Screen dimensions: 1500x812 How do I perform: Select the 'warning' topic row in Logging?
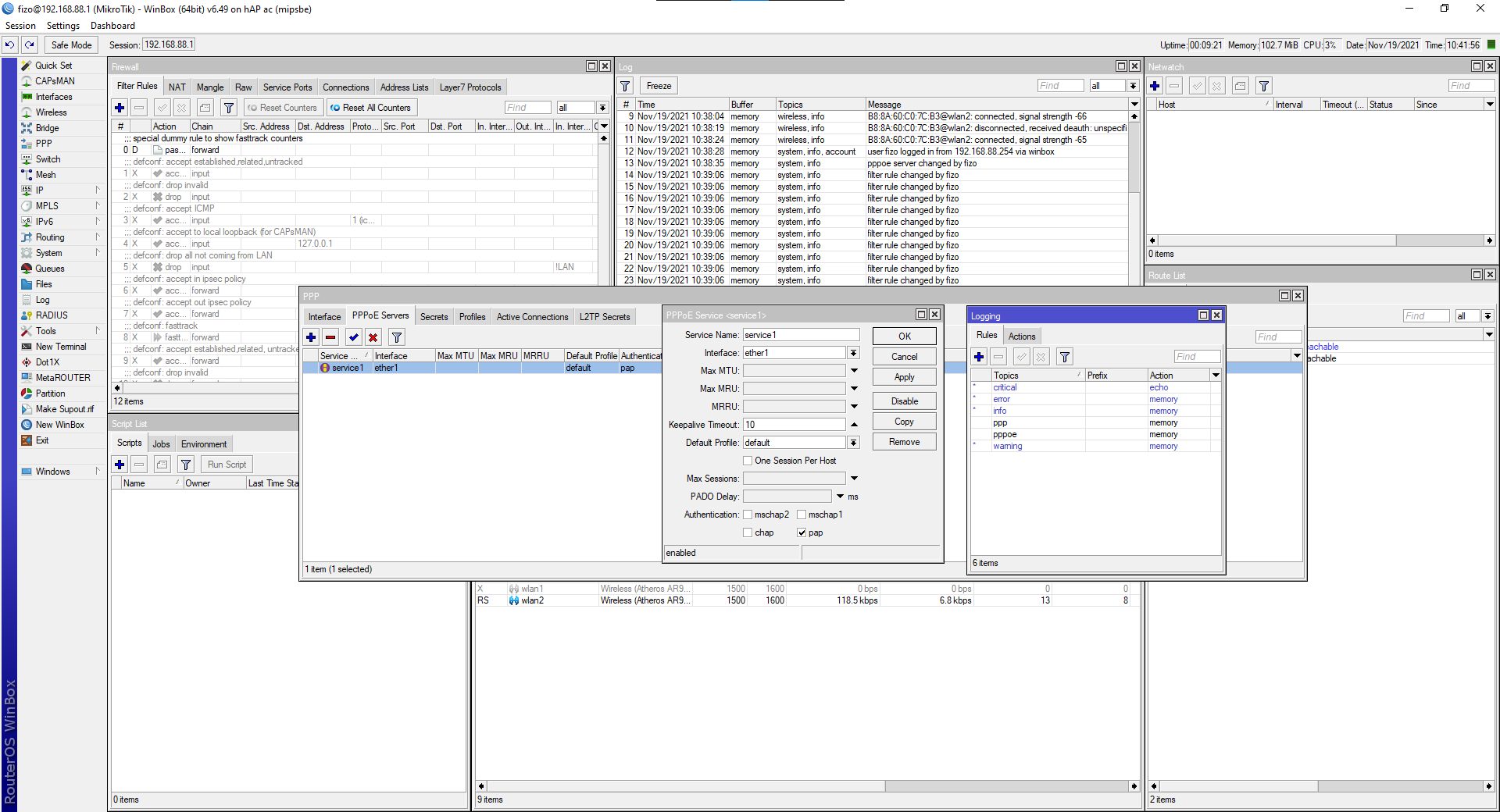click(1095, 447)
